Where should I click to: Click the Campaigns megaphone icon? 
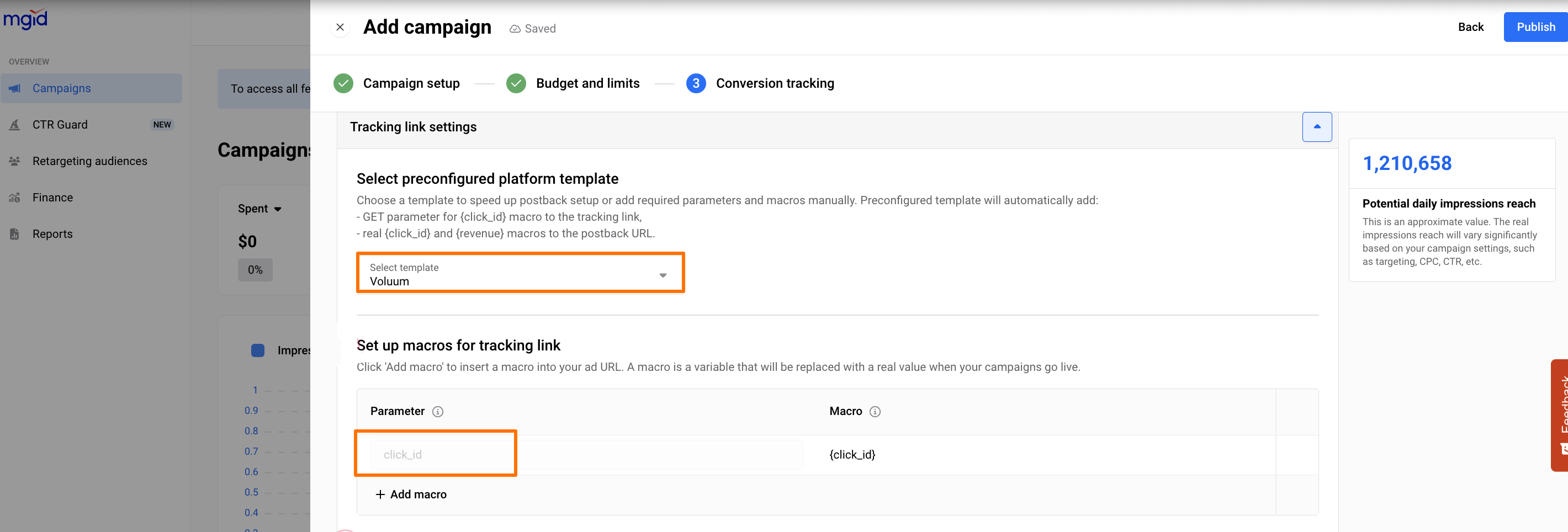point(14,88)
